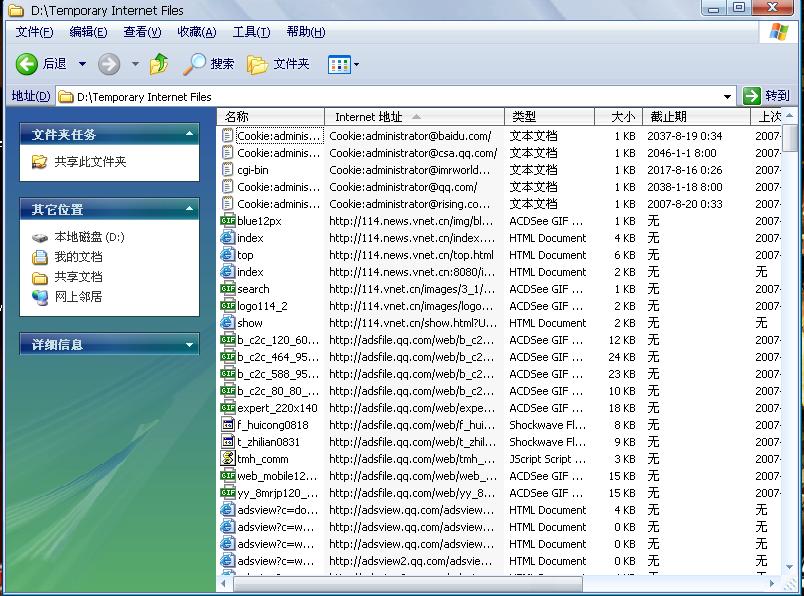
Task: Select the tmh_comm JScript file icon
Action: tap(228, 459)
